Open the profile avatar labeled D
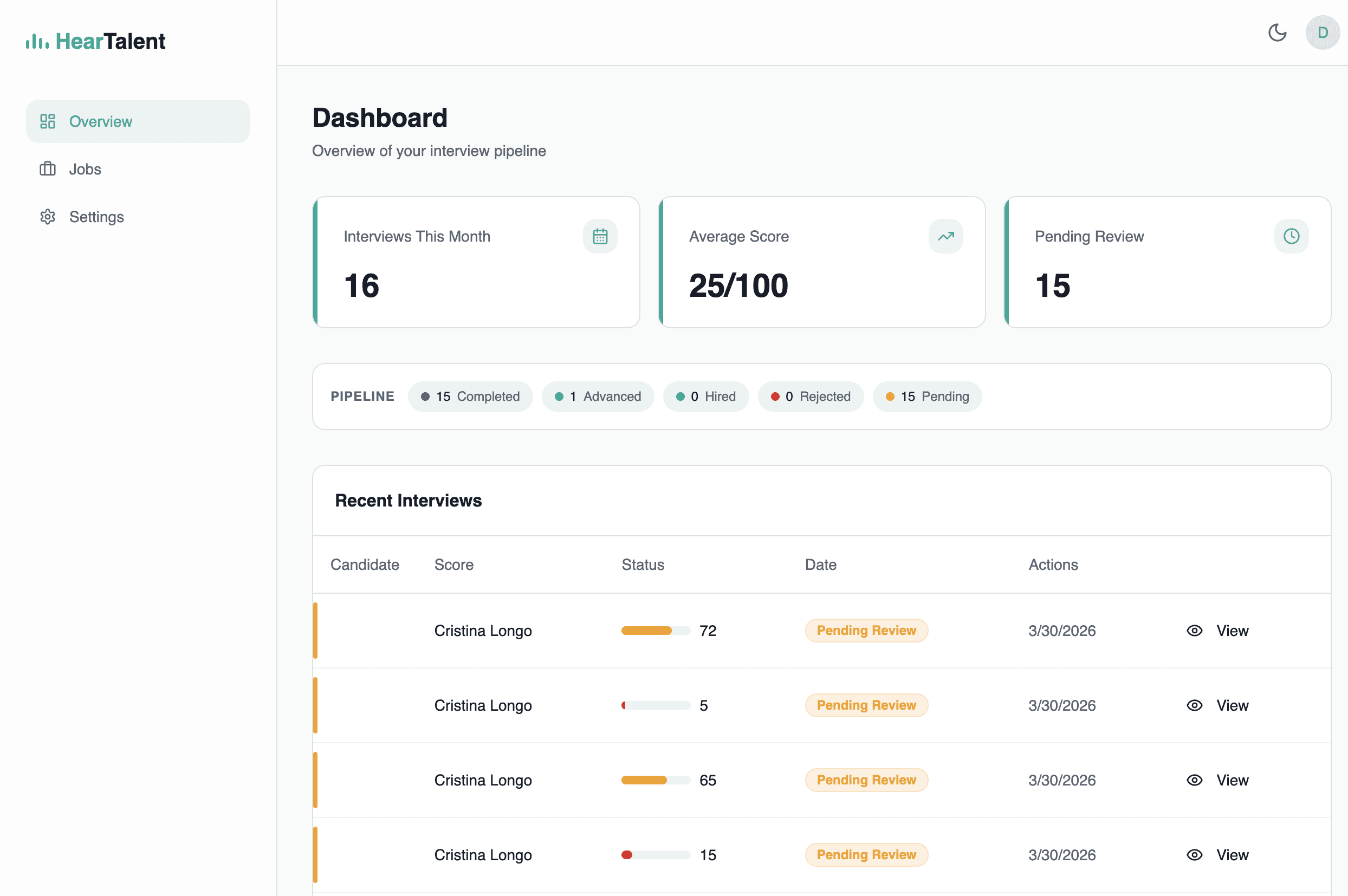 [1323, 33]
